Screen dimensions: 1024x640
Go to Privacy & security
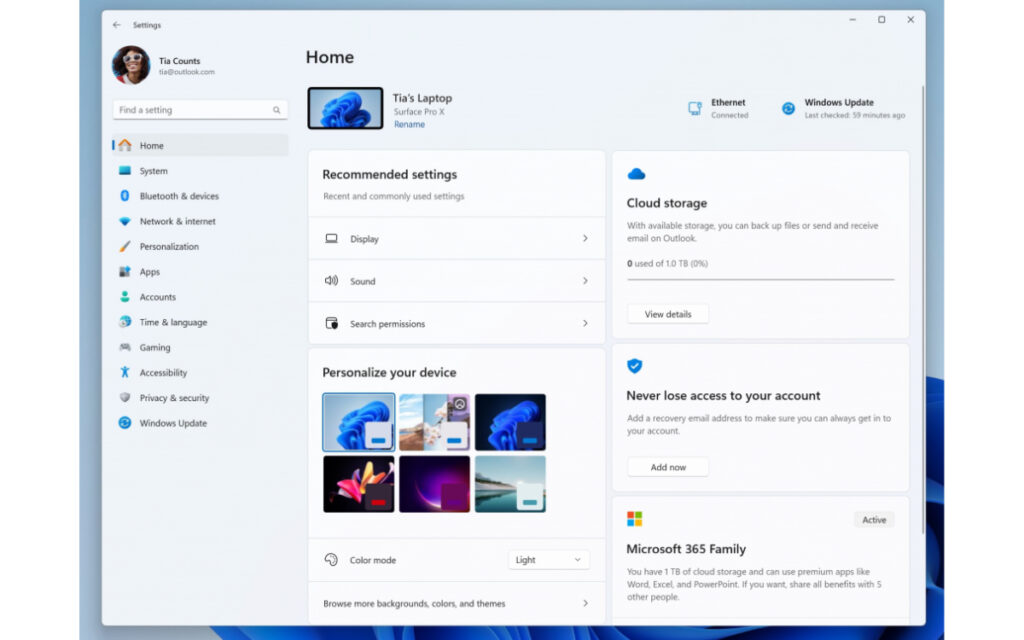[x=200, y=398]
